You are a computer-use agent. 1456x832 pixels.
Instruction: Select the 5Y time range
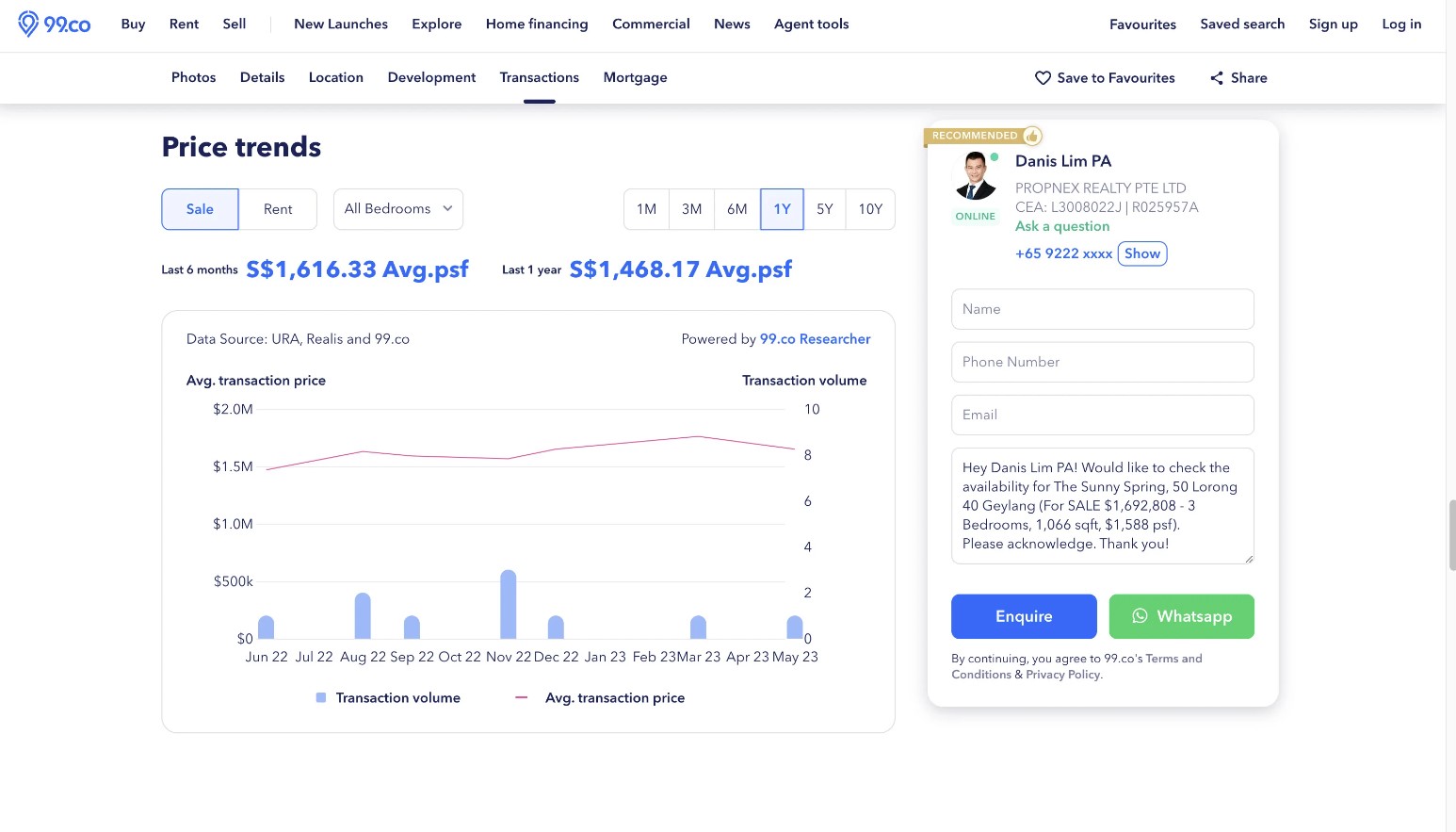825,209
